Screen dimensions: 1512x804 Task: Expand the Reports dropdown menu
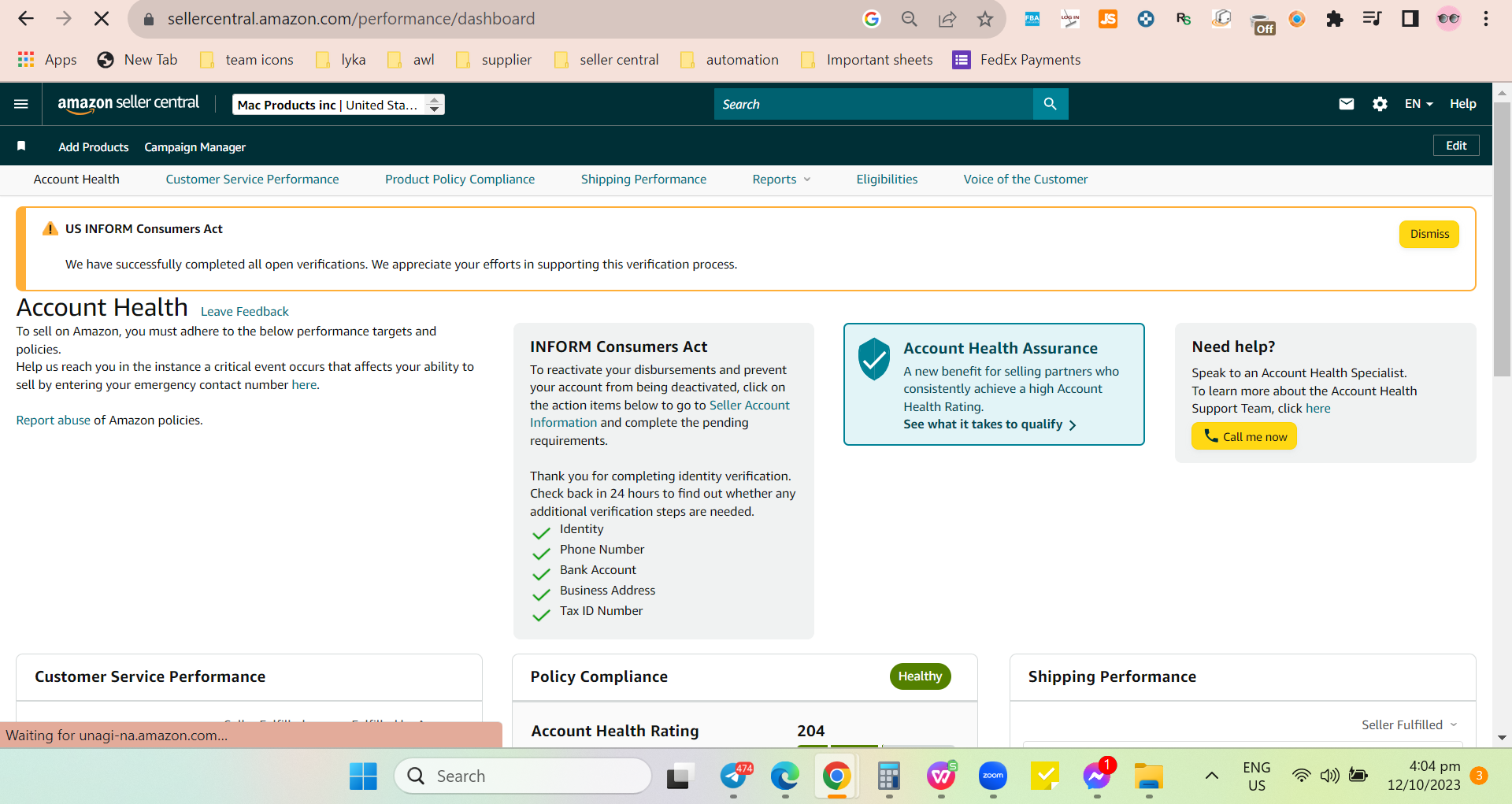(x=781, y=180)
